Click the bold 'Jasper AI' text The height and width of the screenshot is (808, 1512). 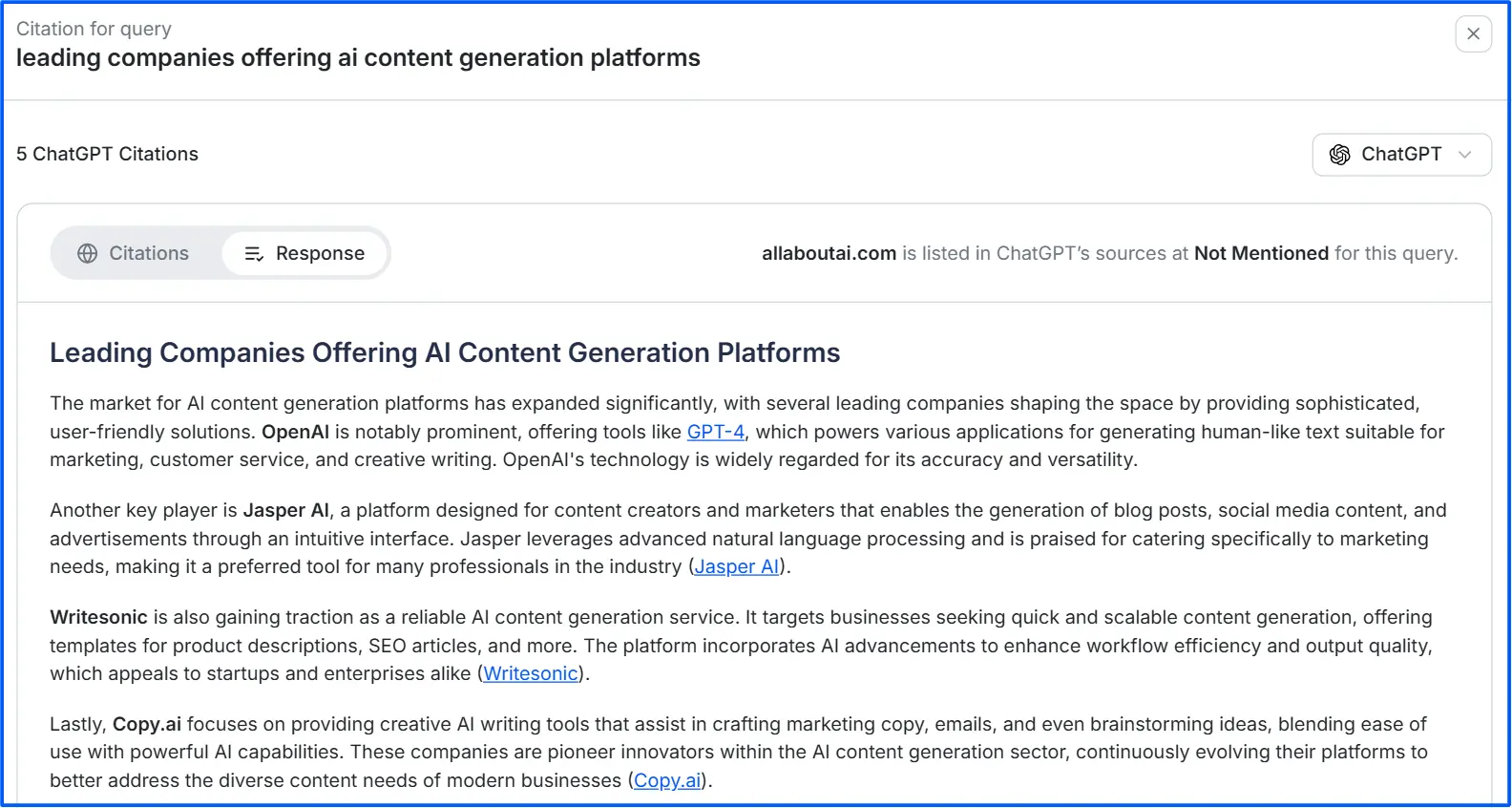click(285, 510)
